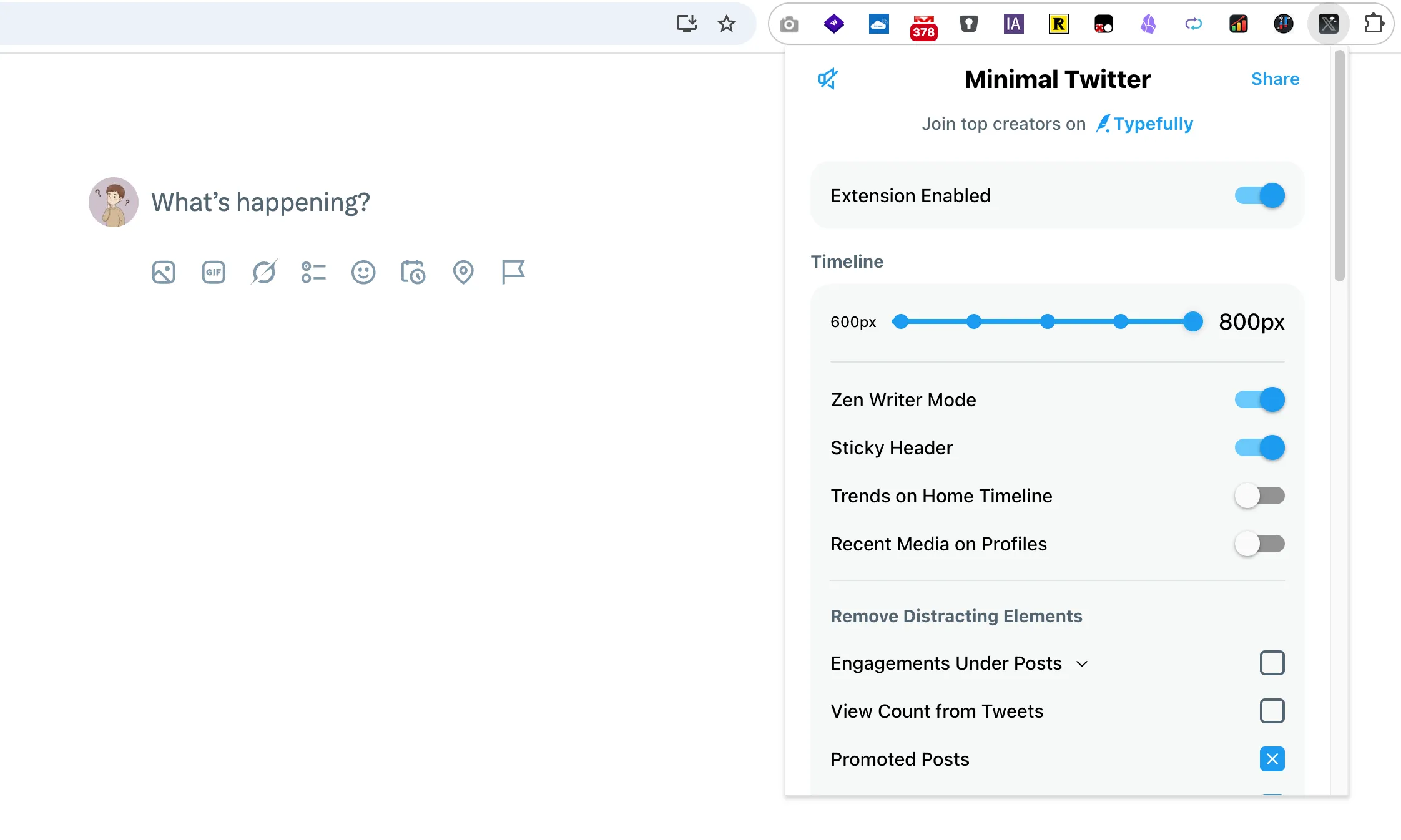Click the Minimal Twitter extension icon

point(1329,24)
